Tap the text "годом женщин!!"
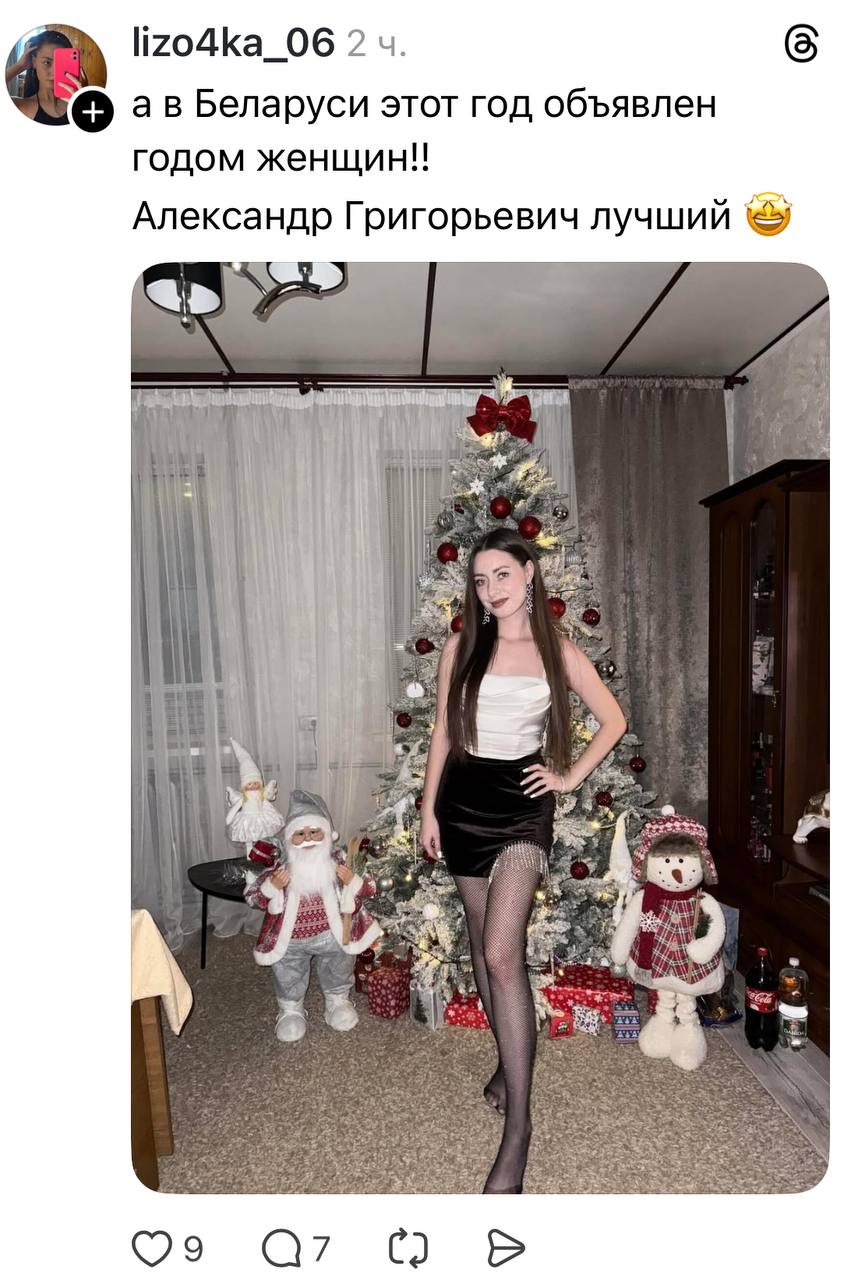This screenshot has width=858, height=1280. point(281,159)
